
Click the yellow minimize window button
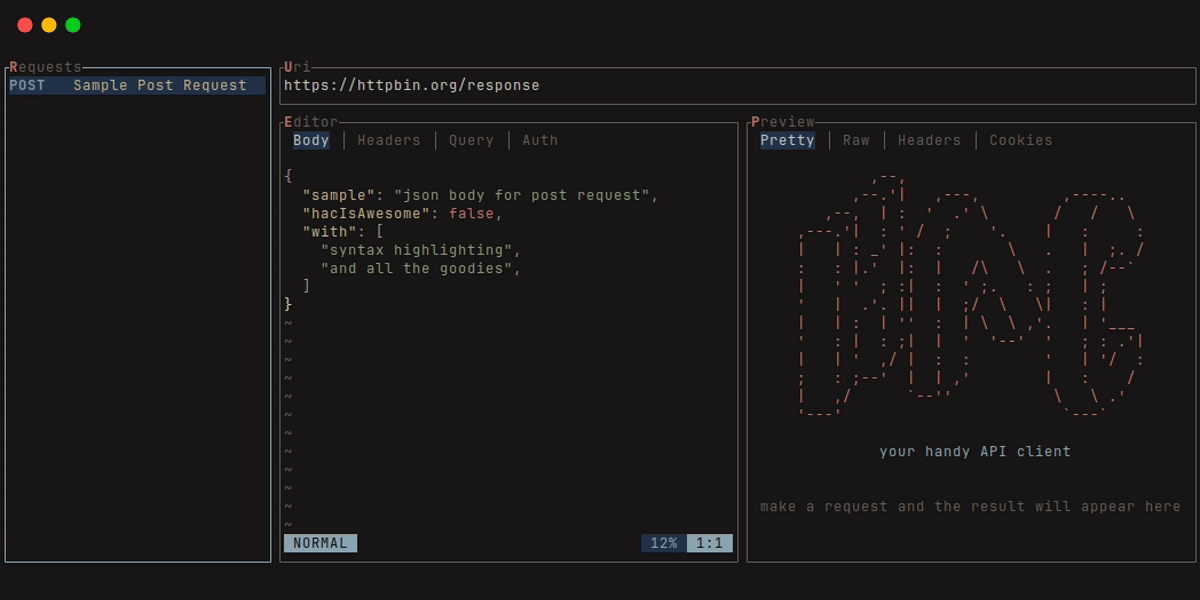click(x=49, y=25)
